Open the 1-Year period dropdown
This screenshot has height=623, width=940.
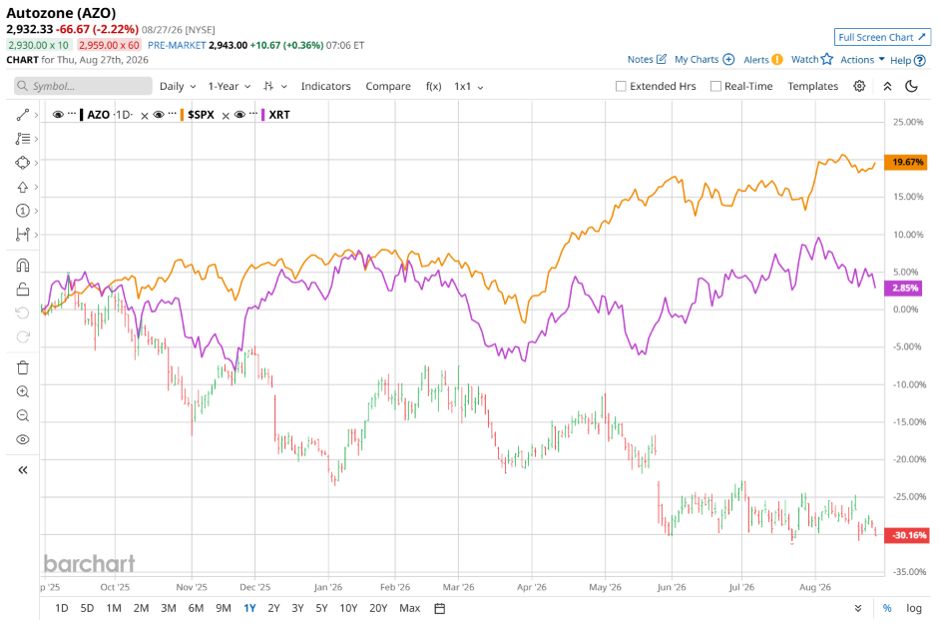tap(229, 86)
